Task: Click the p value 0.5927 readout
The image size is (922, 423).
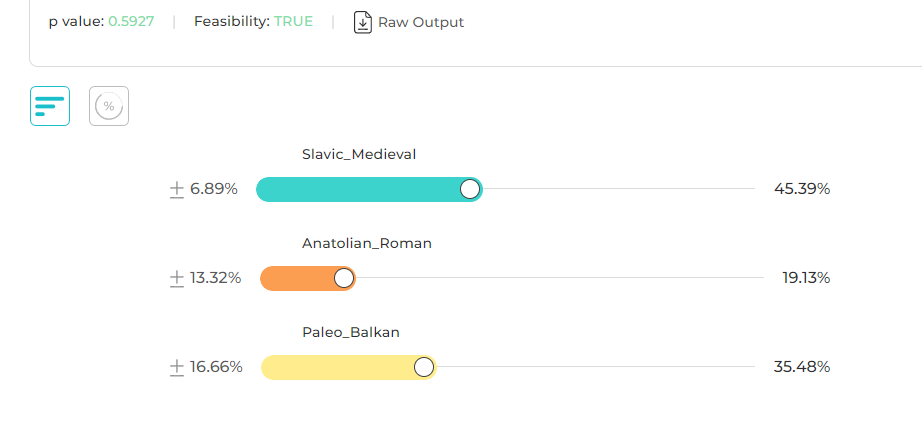Action: (101, 22)
